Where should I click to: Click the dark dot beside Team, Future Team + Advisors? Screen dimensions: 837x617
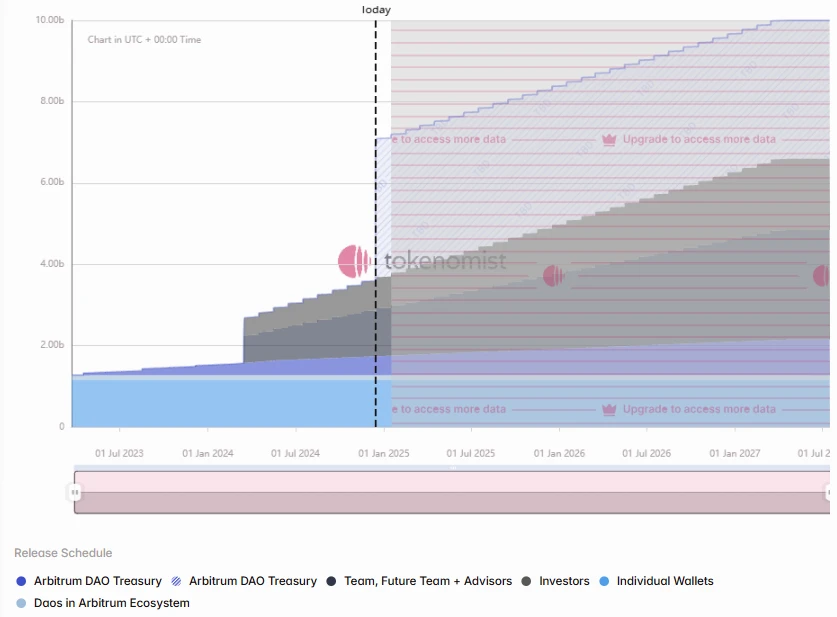tap(331, 581)
